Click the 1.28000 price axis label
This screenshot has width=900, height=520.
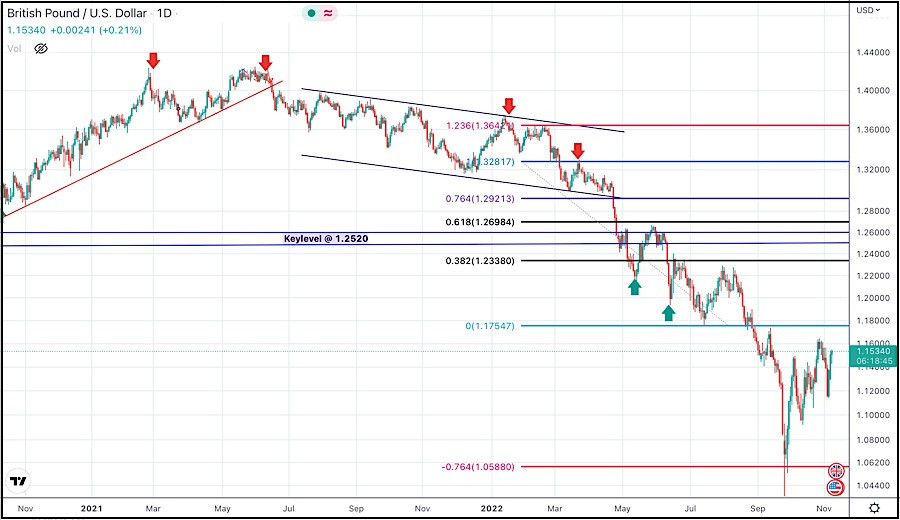coord(873,211)
